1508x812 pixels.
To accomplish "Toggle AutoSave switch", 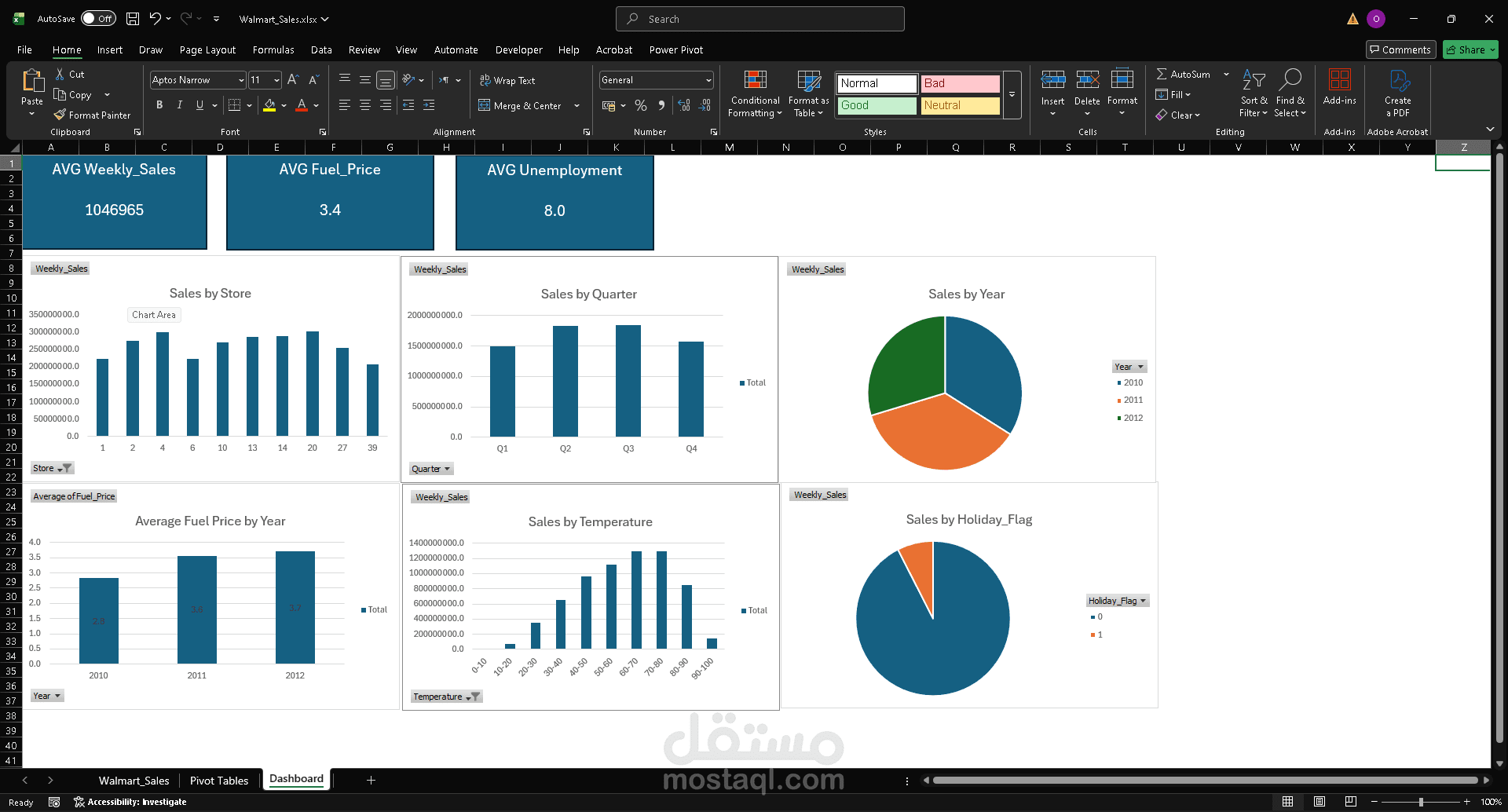I will click(x=98, y=19).
